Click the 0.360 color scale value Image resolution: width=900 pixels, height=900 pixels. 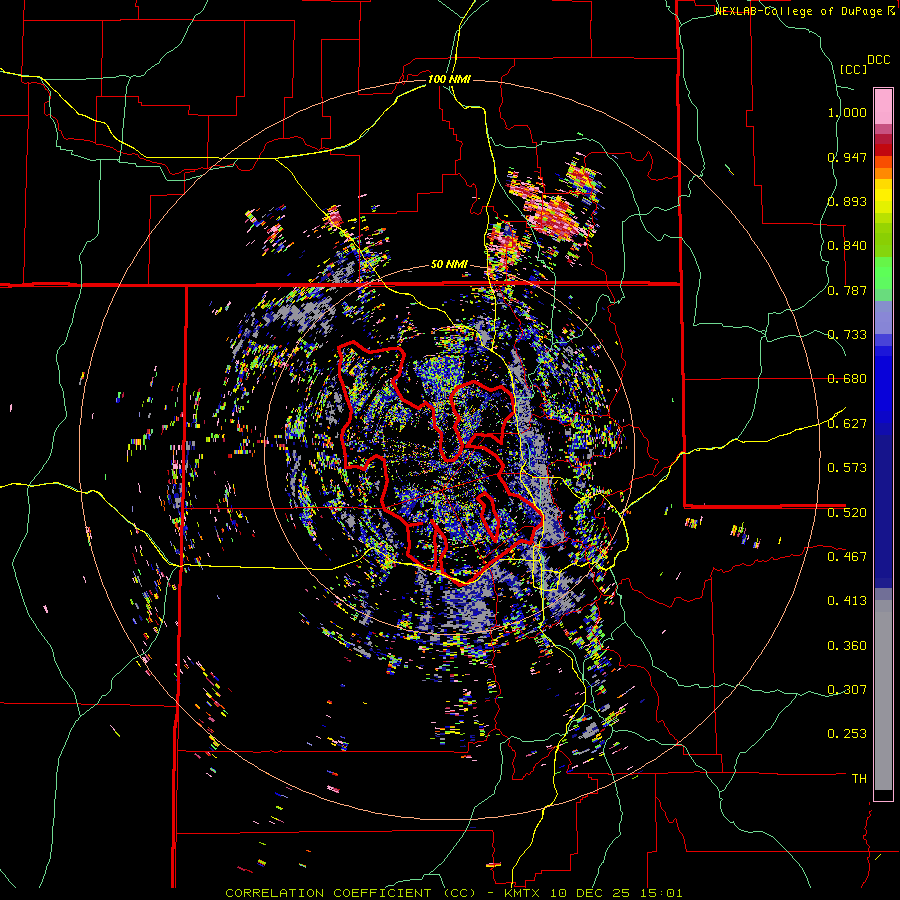coord(847,646)
